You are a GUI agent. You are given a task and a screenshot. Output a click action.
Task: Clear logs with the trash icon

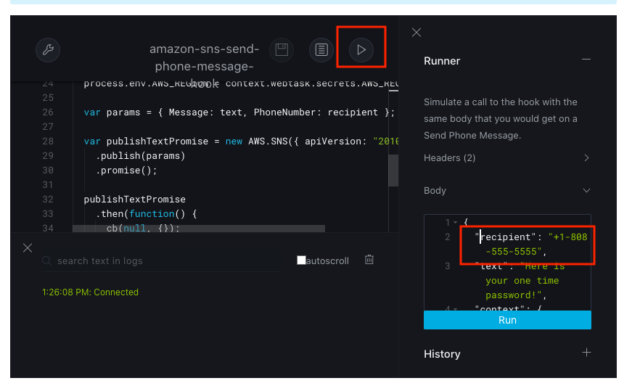pyautogui.click(x=369, y=260)
